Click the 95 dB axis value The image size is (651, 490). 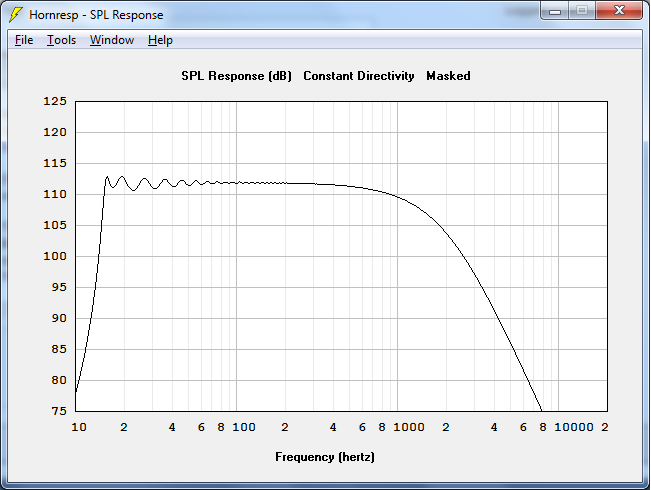[59, 287]
